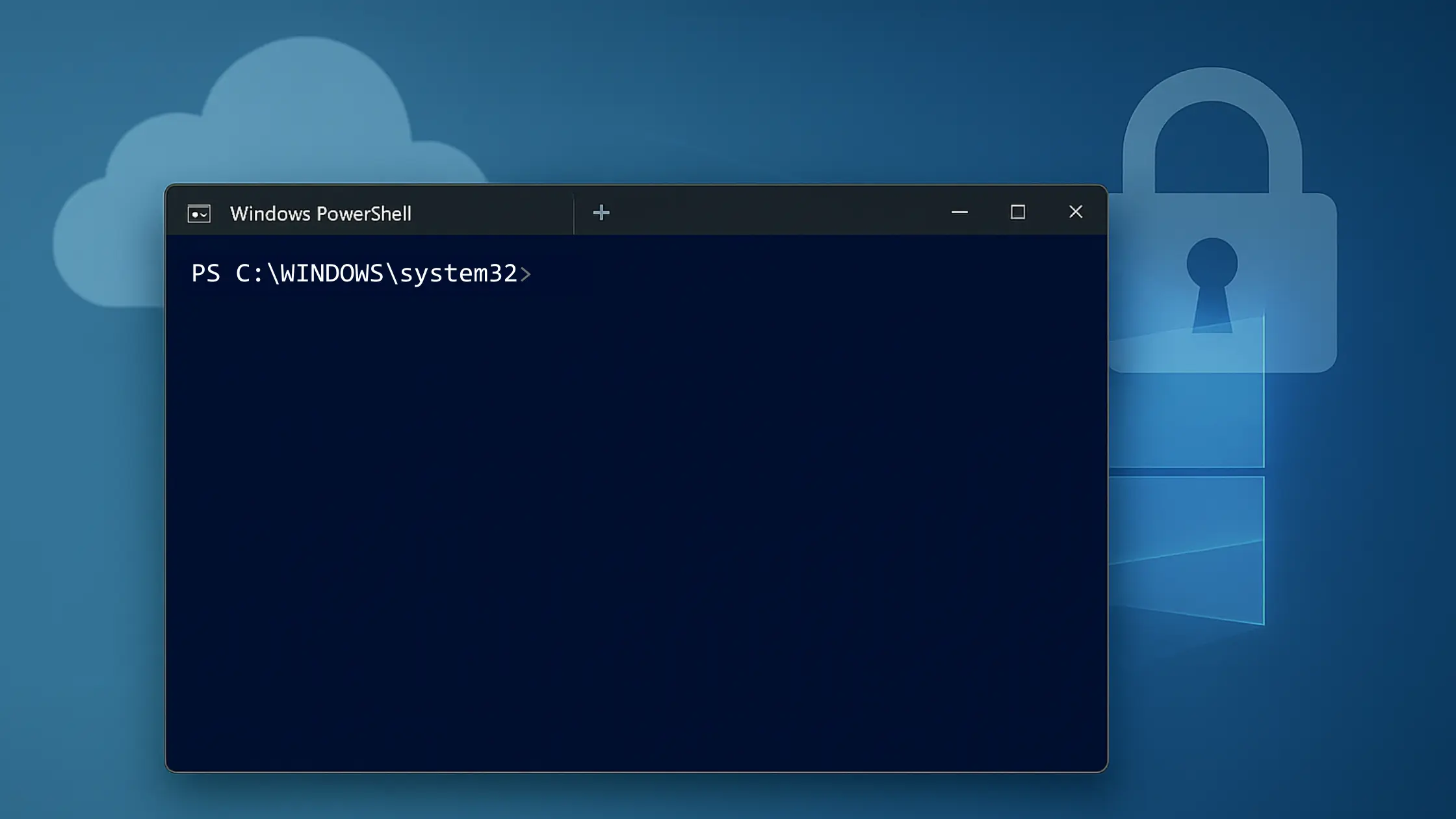Close the Windows PowerShell window

point(1076,212)
